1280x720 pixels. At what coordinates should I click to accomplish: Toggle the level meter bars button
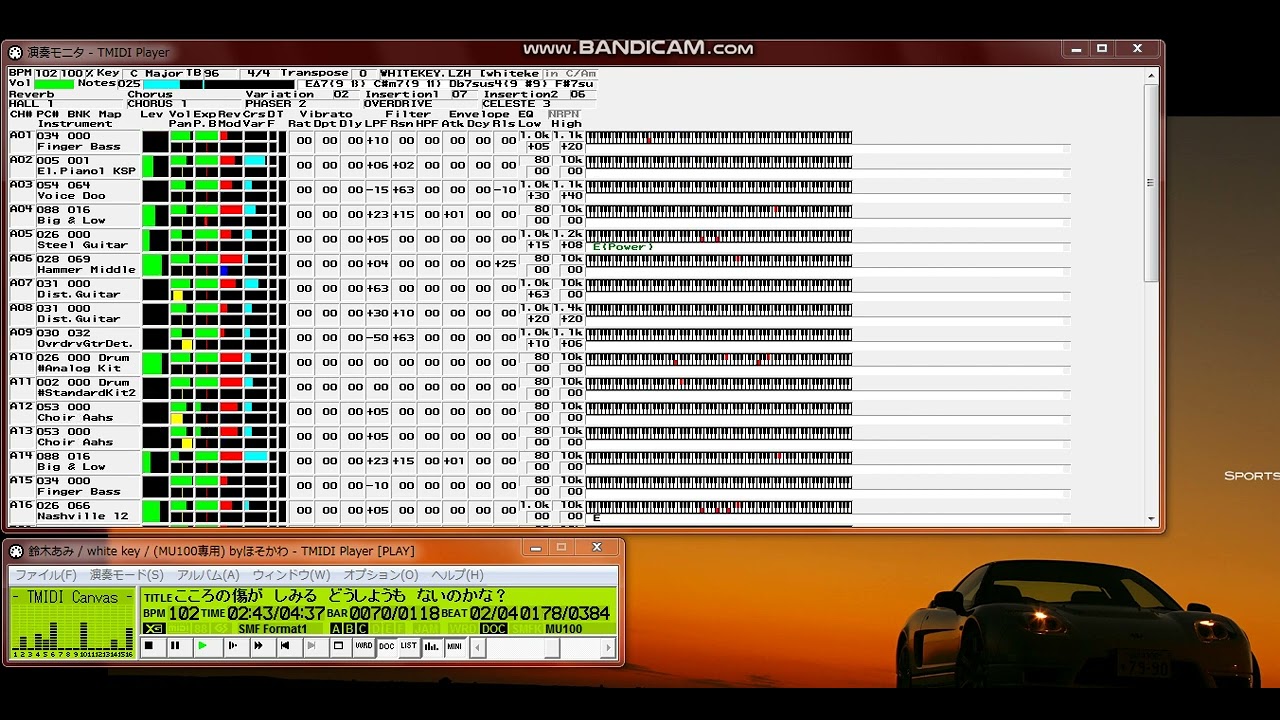tap(432, 647)
